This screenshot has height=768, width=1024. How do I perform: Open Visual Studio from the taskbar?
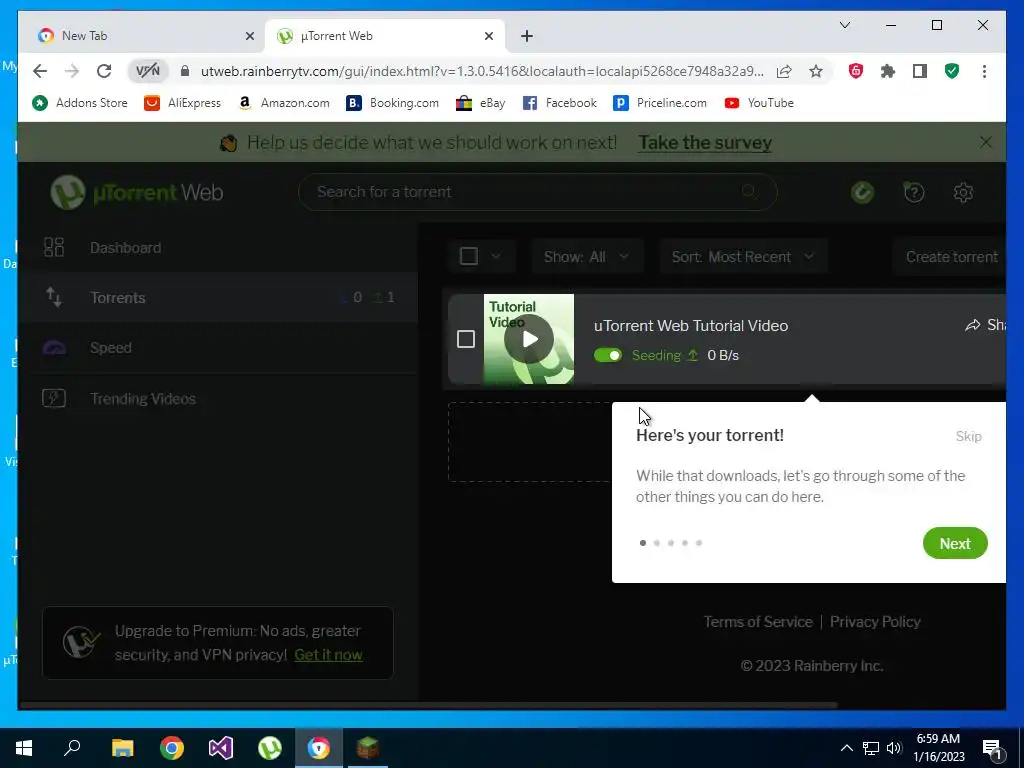pos(221,748)
